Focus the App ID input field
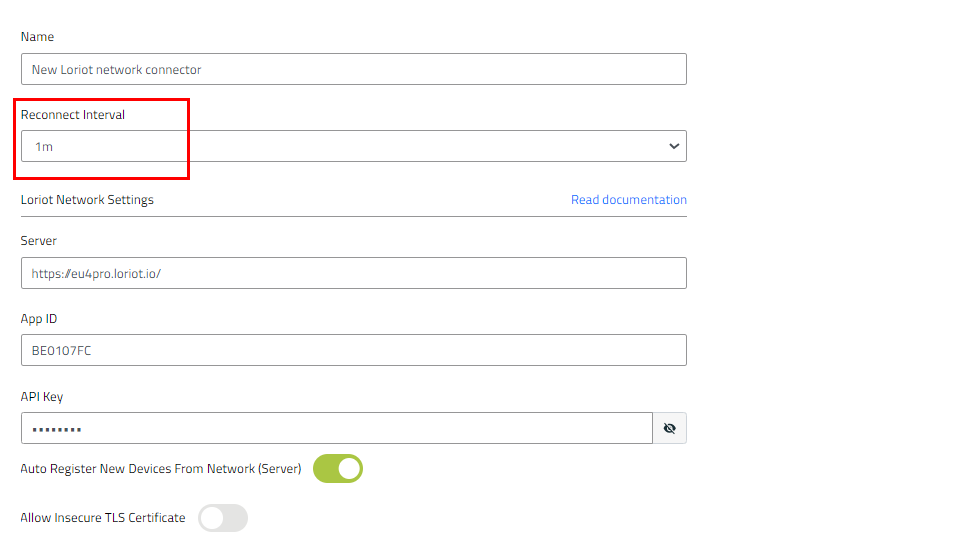Viewport: 966px width, 545px height. tap(353, 350)
